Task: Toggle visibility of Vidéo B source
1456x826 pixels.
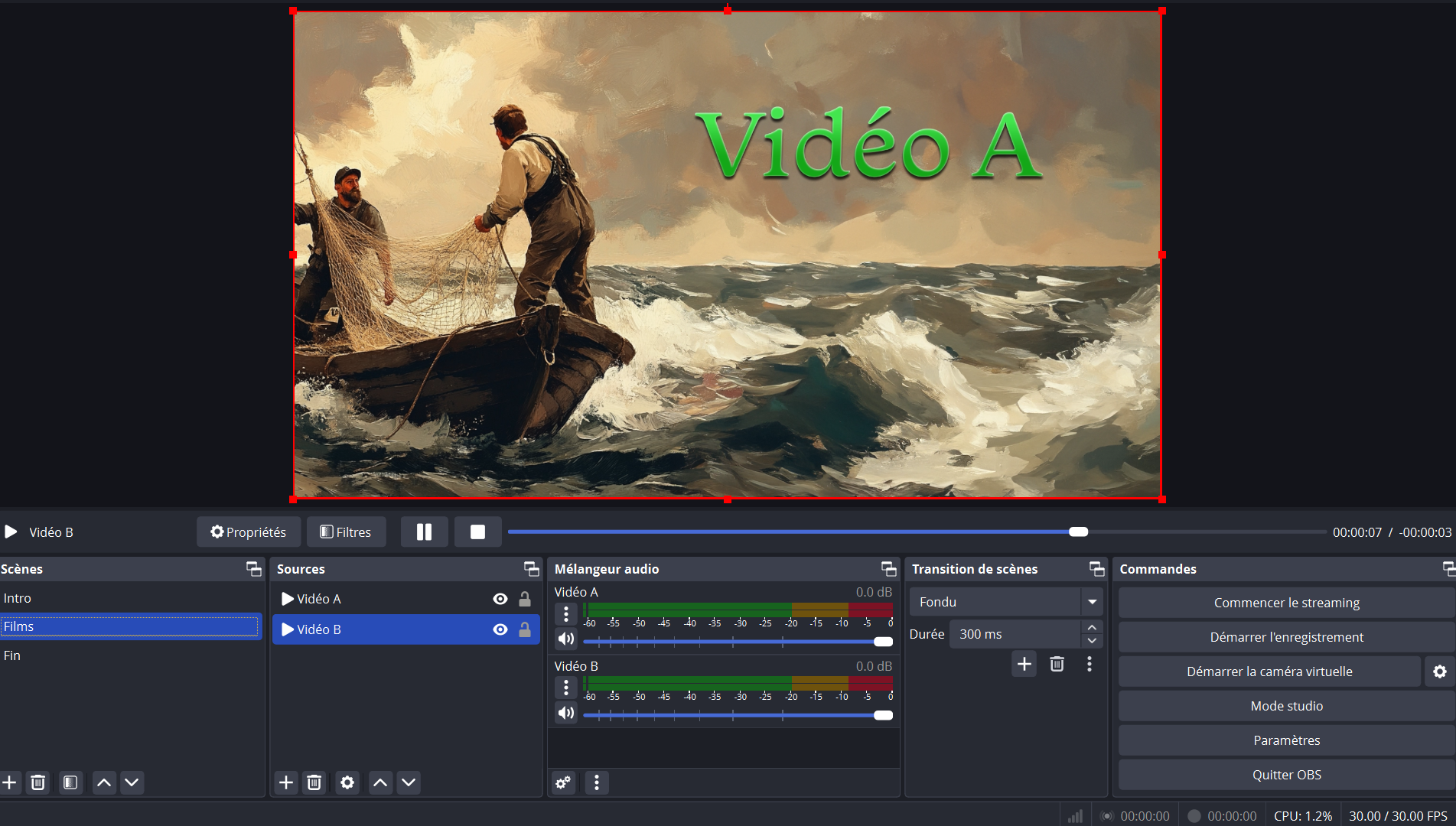Action: [500, 629]
